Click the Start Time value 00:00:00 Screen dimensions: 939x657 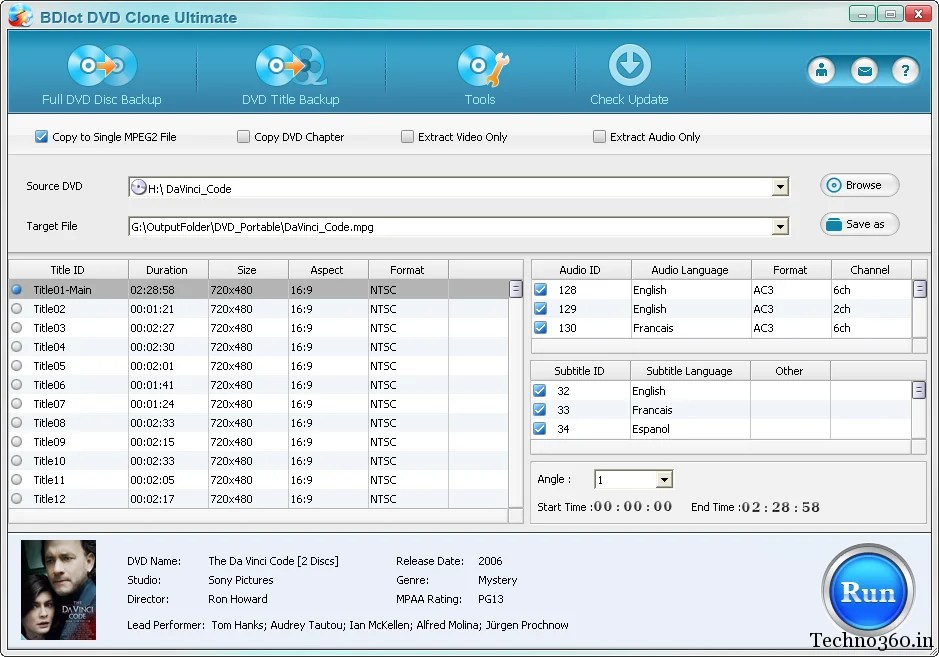[x=633, y=507]
